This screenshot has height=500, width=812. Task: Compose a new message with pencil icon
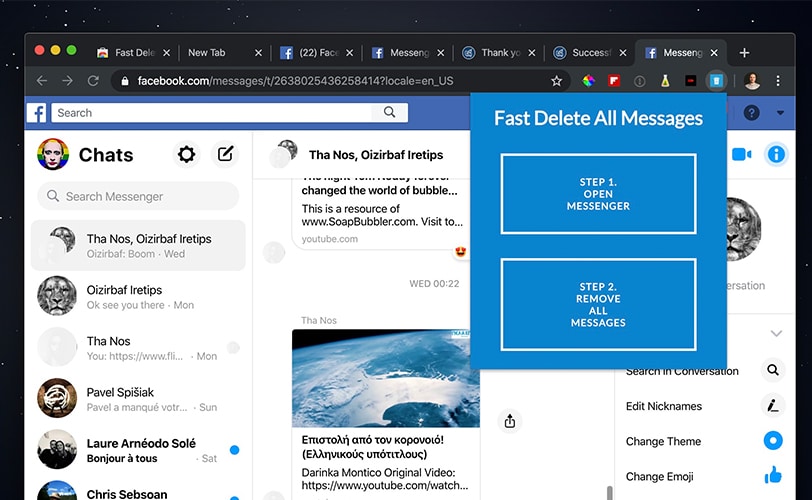225,154
